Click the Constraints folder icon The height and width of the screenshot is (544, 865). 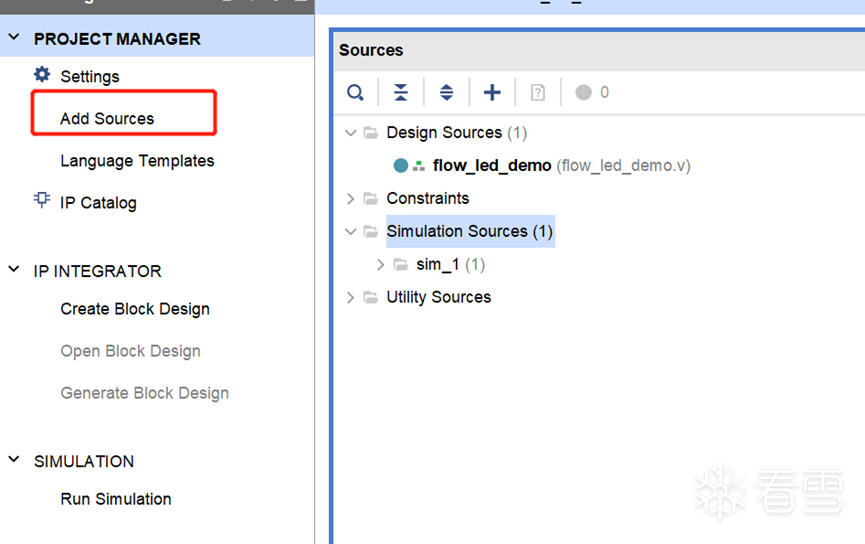(371, 199)
